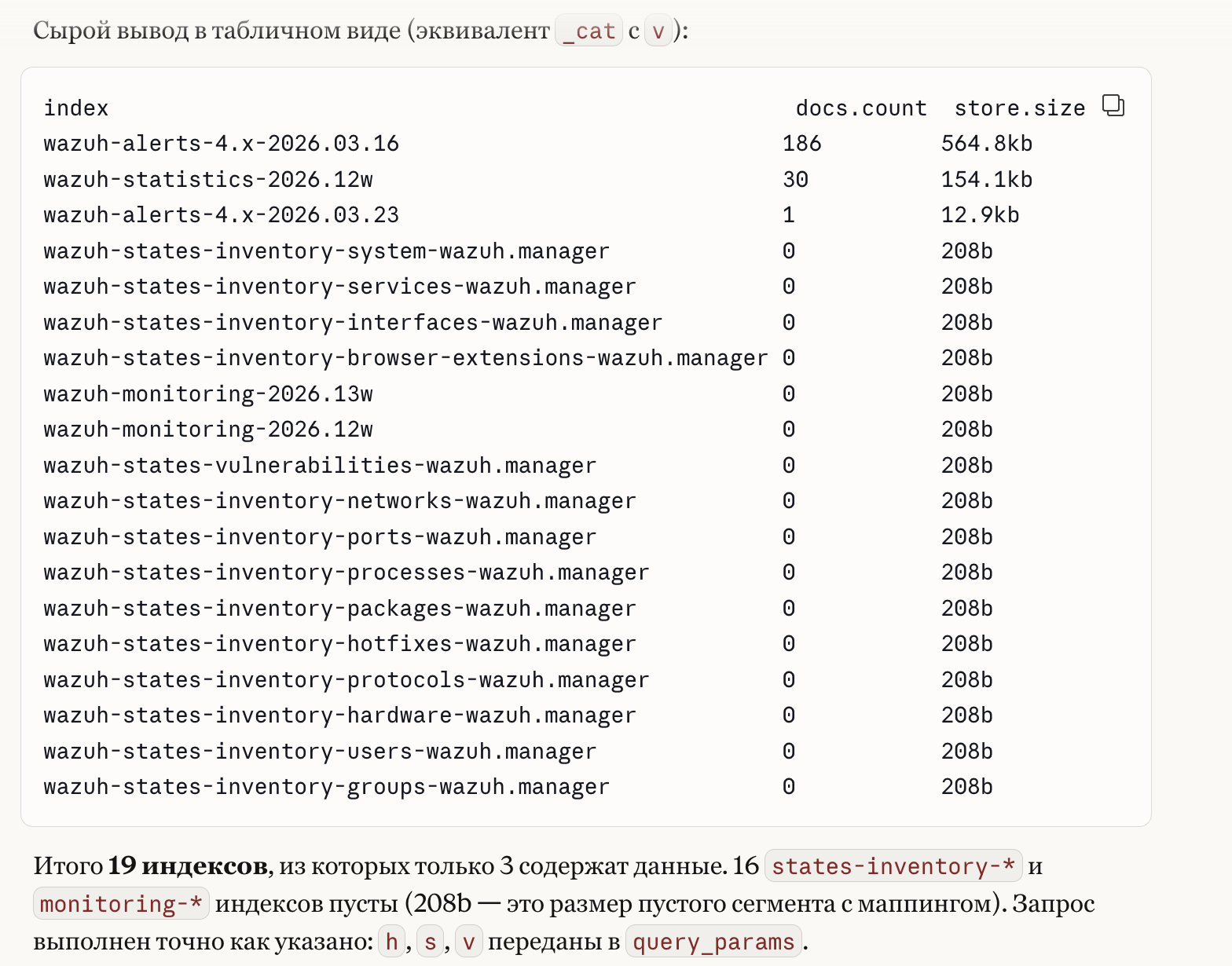
Task: Select row wazuh-alerts-4.x-2026.03.23
Action: (x=532, y=215)
